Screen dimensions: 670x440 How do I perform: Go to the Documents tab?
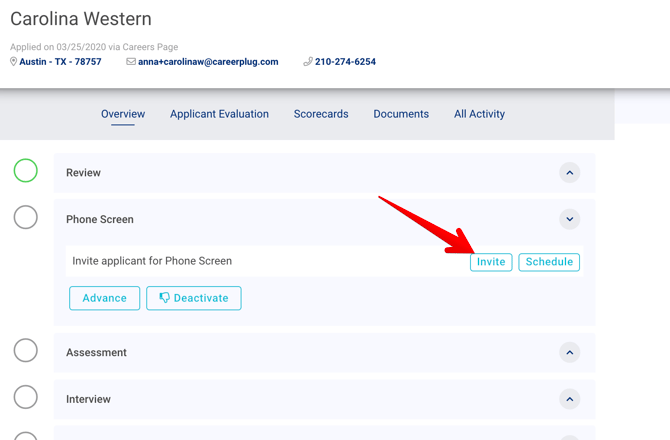(401, 114)
